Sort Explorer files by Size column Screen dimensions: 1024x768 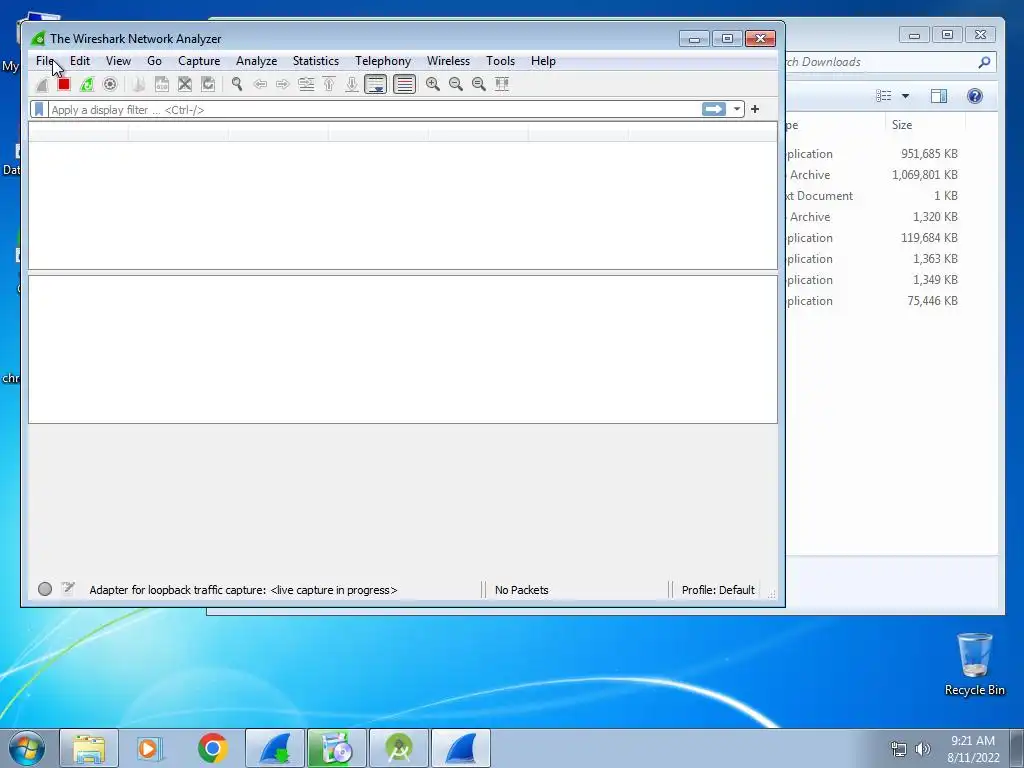[924, 125]
